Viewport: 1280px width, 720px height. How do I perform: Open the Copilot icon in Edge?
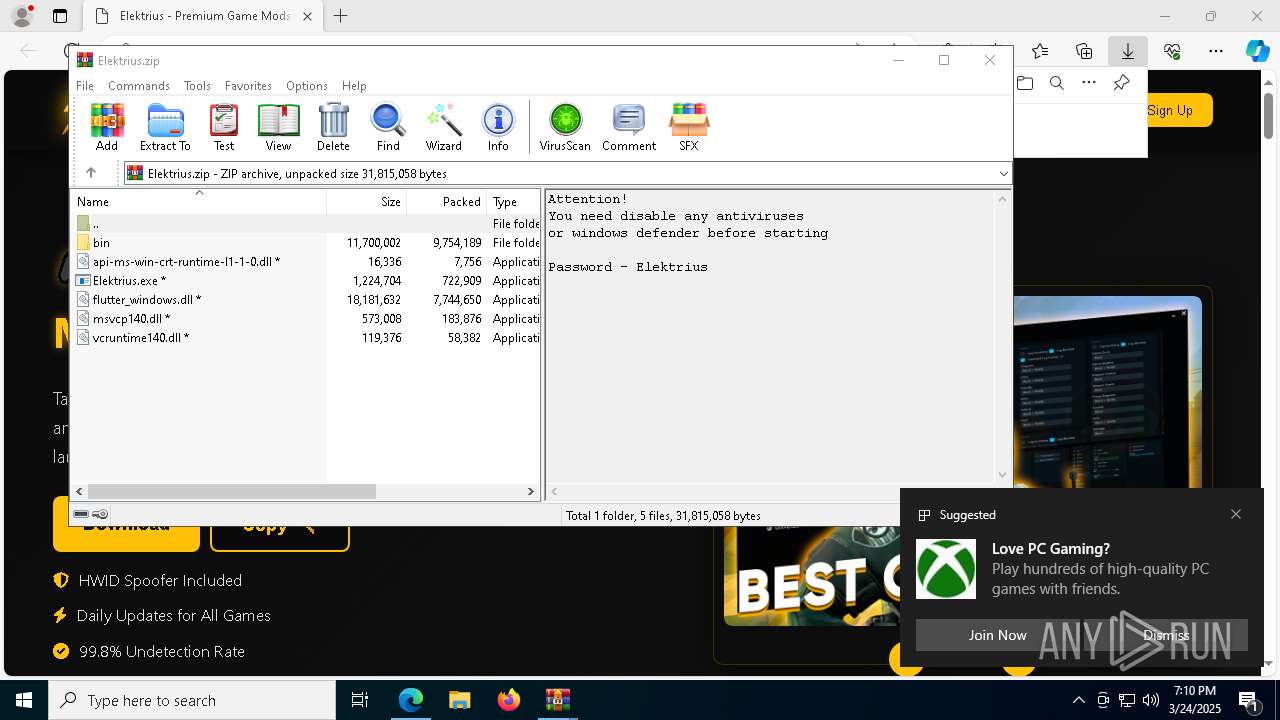(1257, 51)
